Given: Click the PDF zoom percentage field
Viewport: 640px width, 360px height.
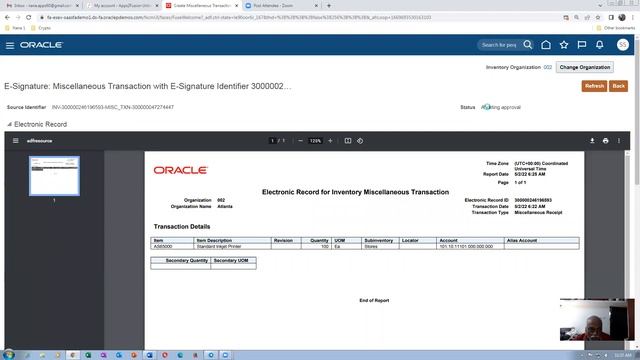Looking at the screenshot, I should tap(315, 141).
